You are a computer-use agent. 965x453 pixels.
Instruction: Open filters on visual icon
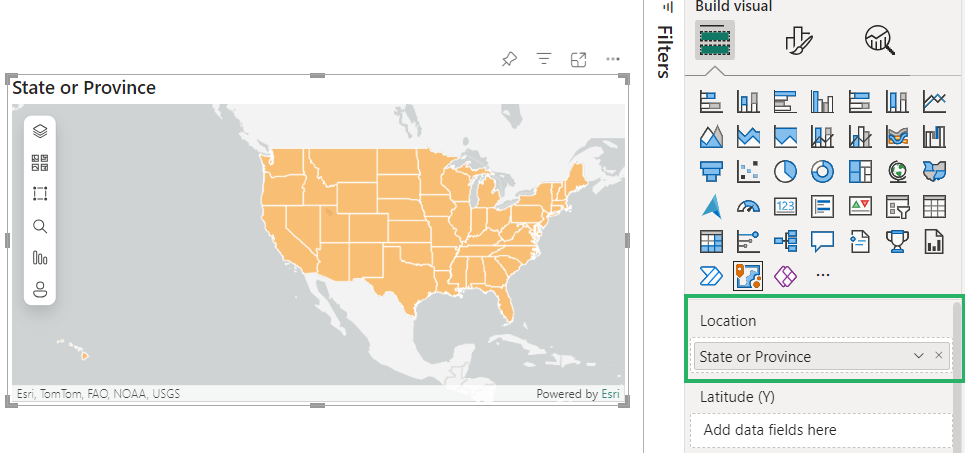(544, 60)
